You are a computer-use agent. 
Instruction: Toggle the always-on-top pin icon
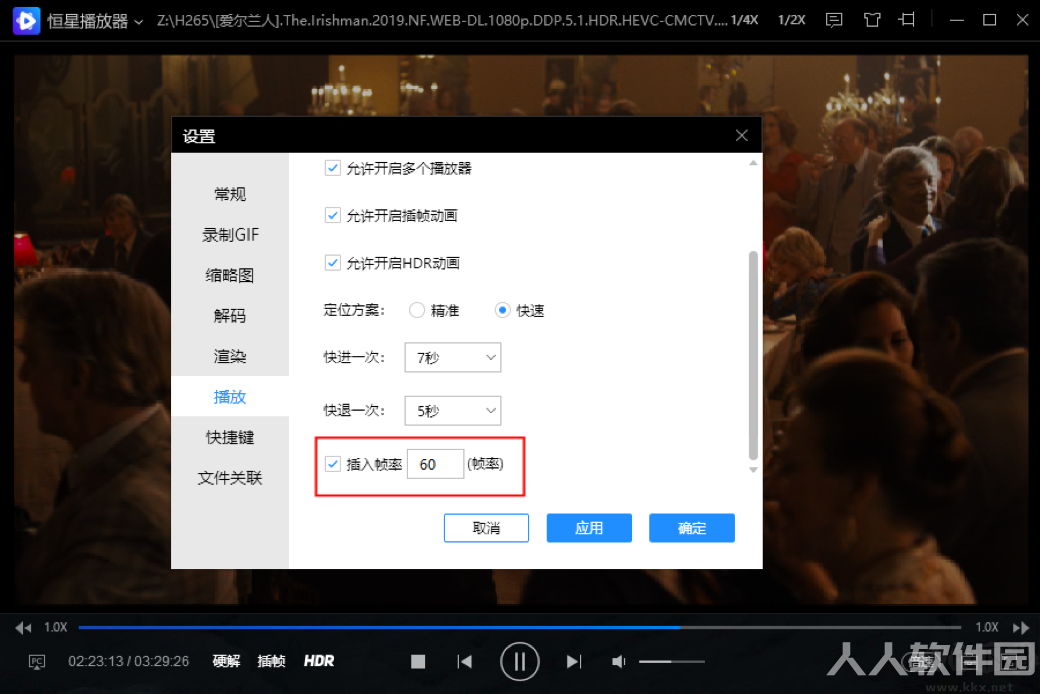point(907,21)
